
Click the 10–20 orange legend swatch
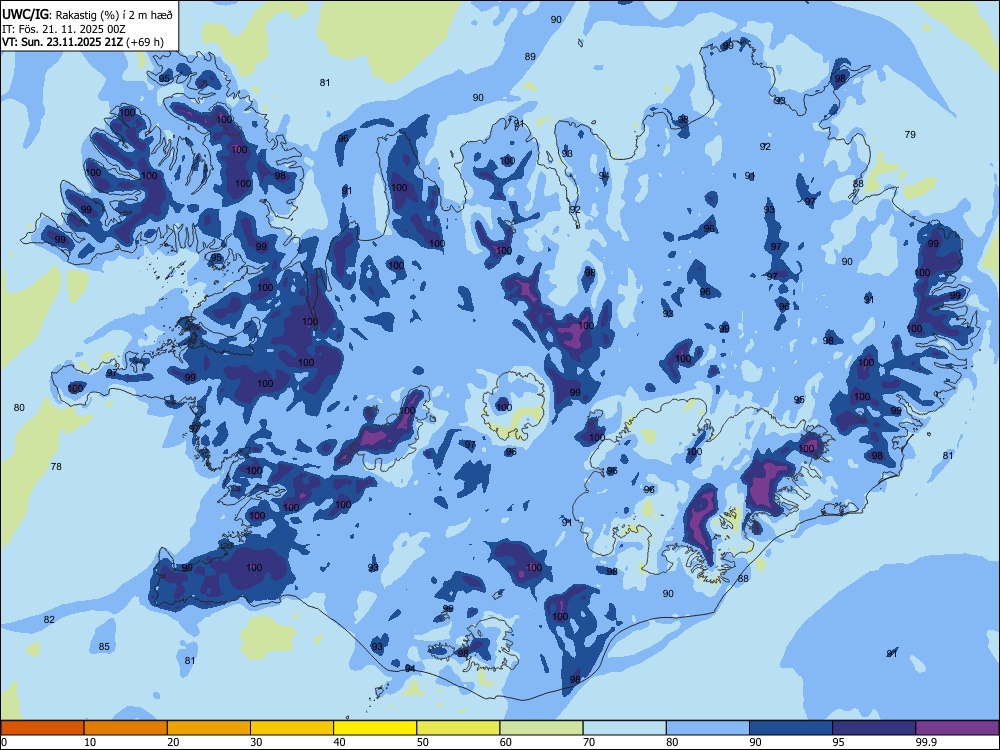click(x=126, y=728)
